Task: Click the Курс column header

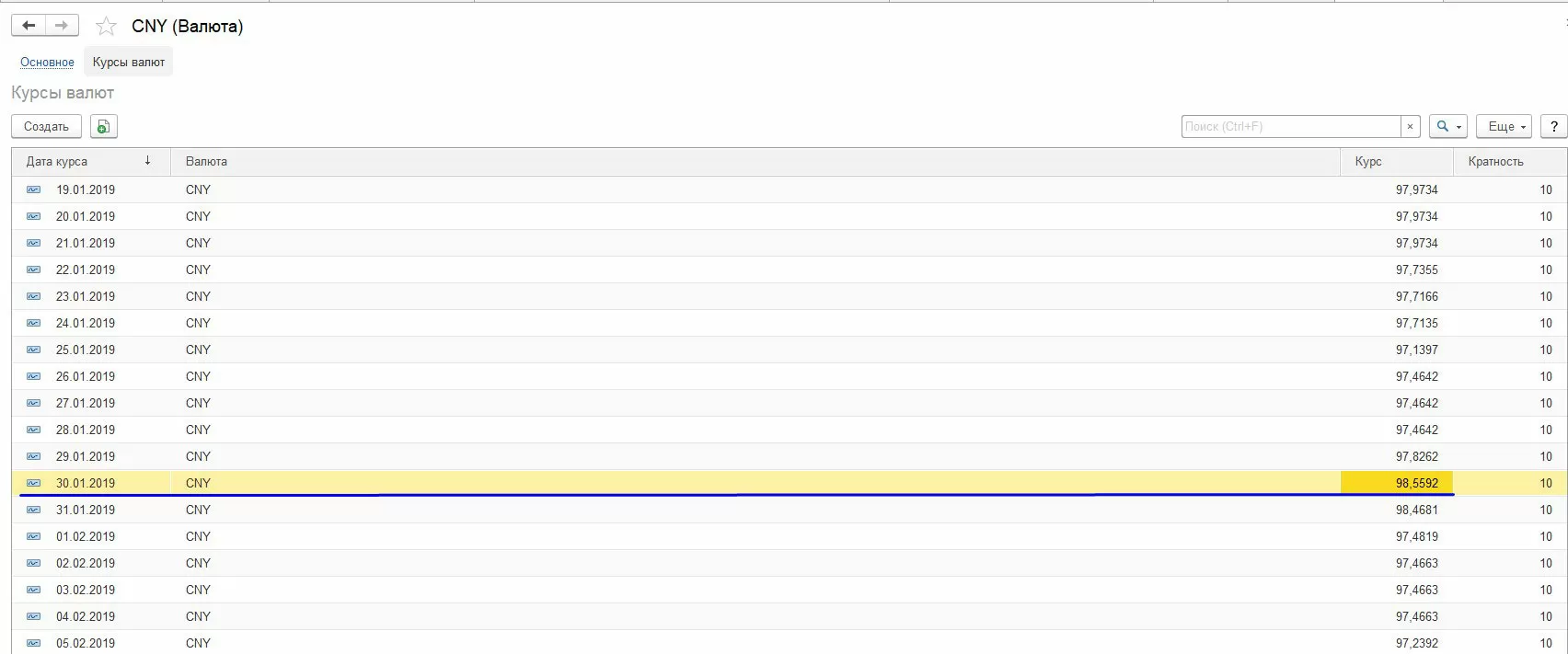Action: pos(1368,162)
